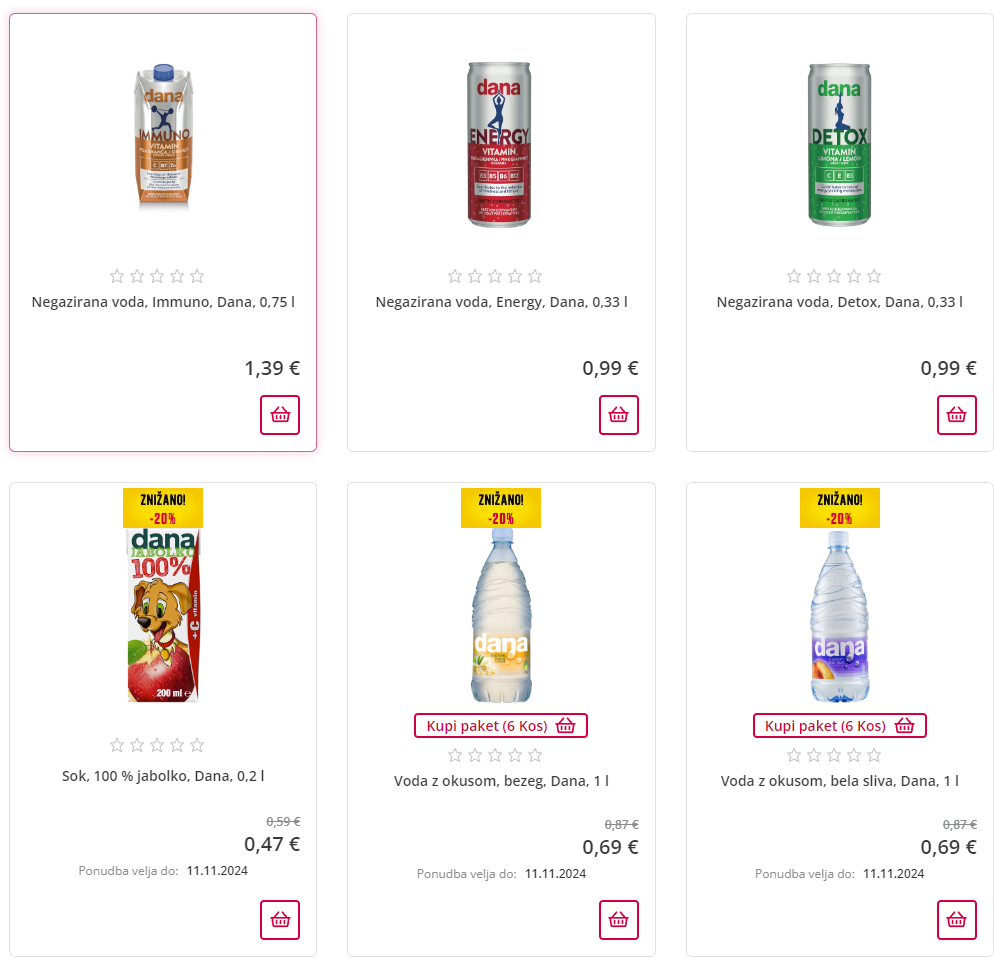Add single bezeg flavored water to basket
Viewport: 994px width, 961px height.
click(x=618, y=919)
